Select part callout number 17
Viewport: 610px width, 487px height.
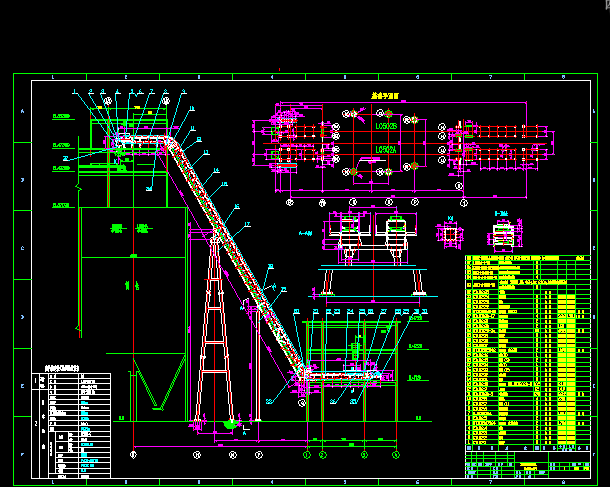247,224
